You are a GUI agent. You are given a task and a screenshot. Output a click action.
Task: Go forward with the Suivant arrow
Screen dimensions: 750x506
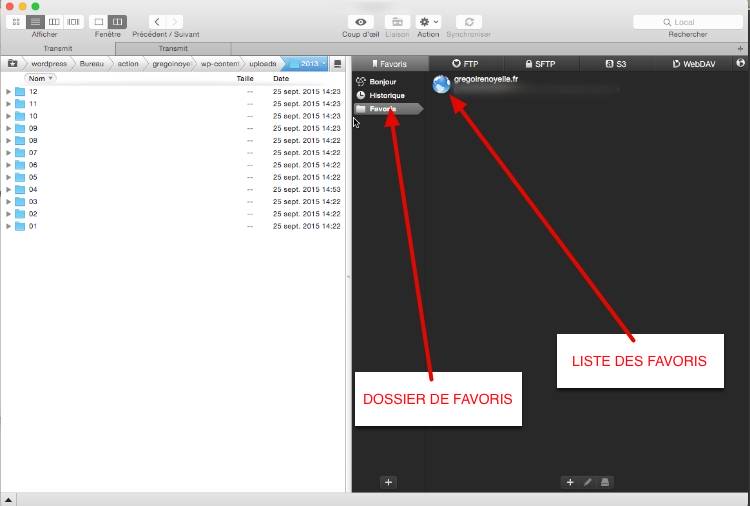coord(175,22)
